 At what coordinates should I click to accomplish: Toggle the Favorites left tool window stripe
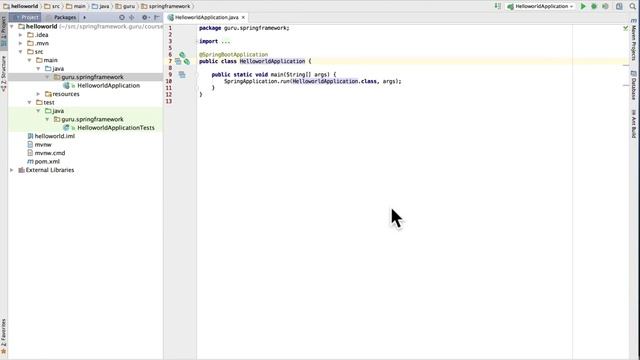[x=4, y=336]
